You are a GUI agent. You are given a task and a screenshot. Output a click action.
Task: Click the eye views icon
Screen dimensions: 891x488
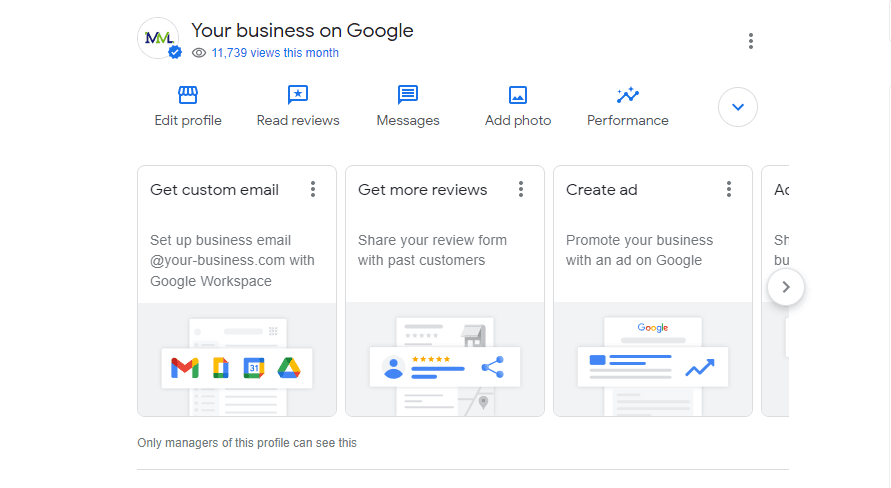198,53
